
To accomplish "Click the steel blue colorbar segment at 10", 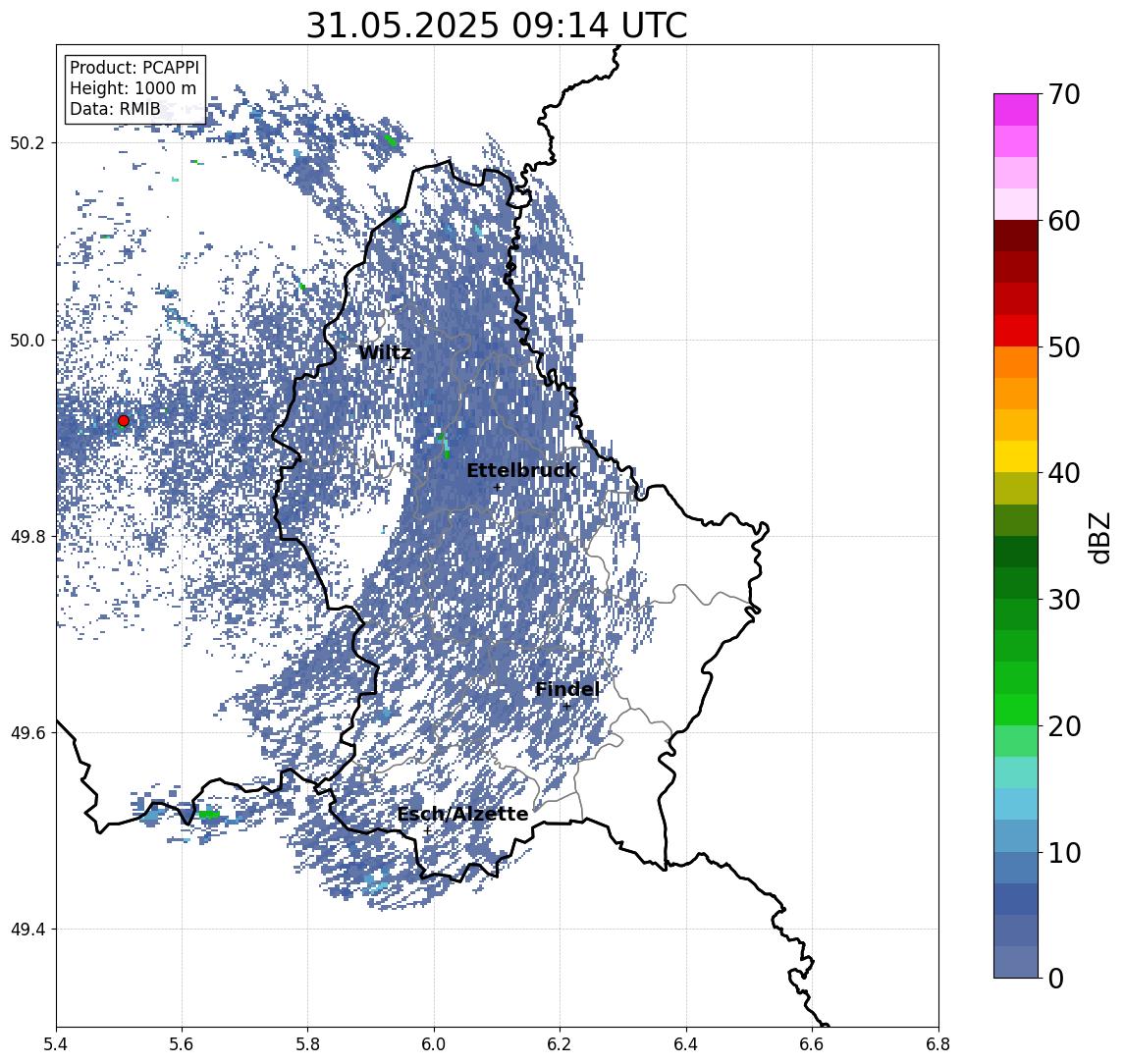I will pyautogui.click(x=1016, y=867).
